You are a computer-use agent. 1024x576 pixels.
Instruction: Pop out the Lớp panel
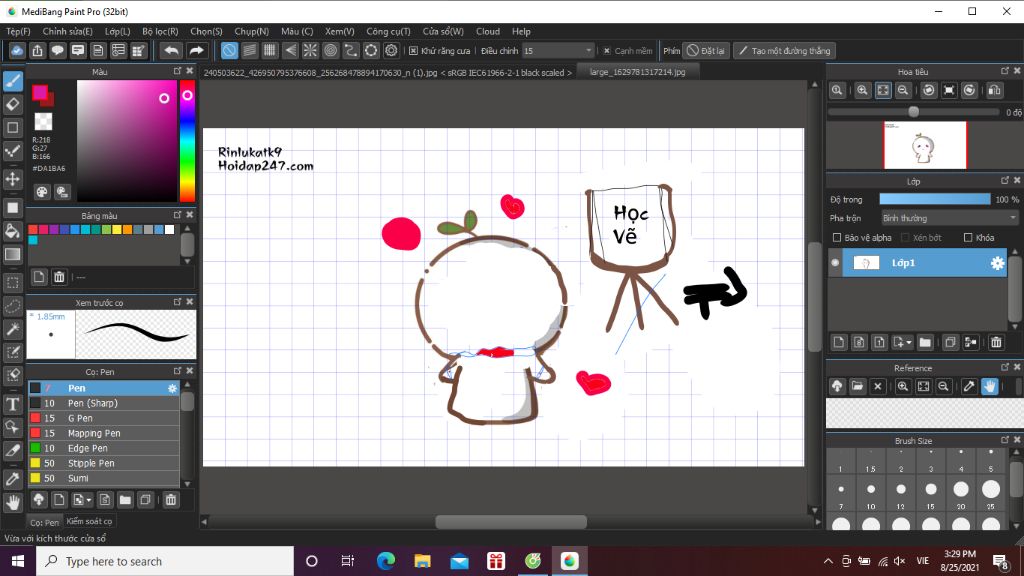[1005, 181]
